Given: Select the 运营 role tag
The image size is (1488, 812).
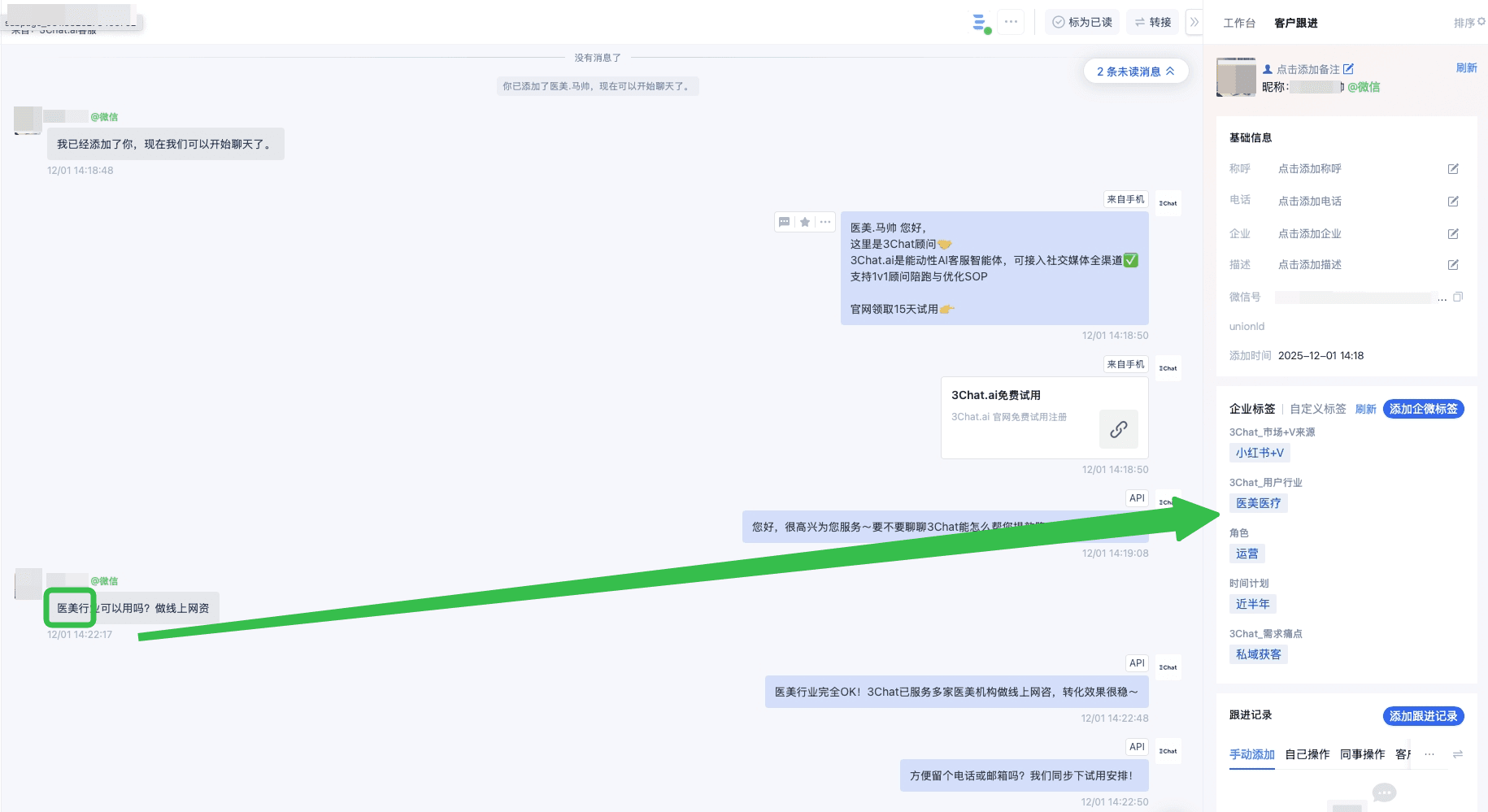Looking at the screenshot, I should pos(1247,554).
